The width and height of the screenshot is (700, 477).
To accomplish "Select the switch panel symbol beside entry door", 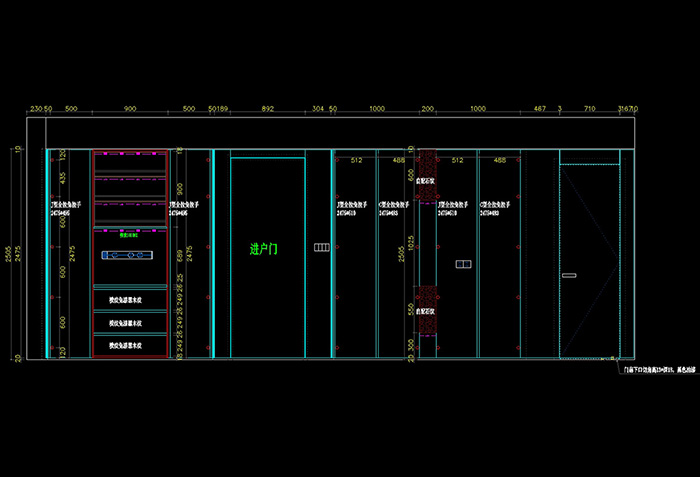I will coord(321,246).
